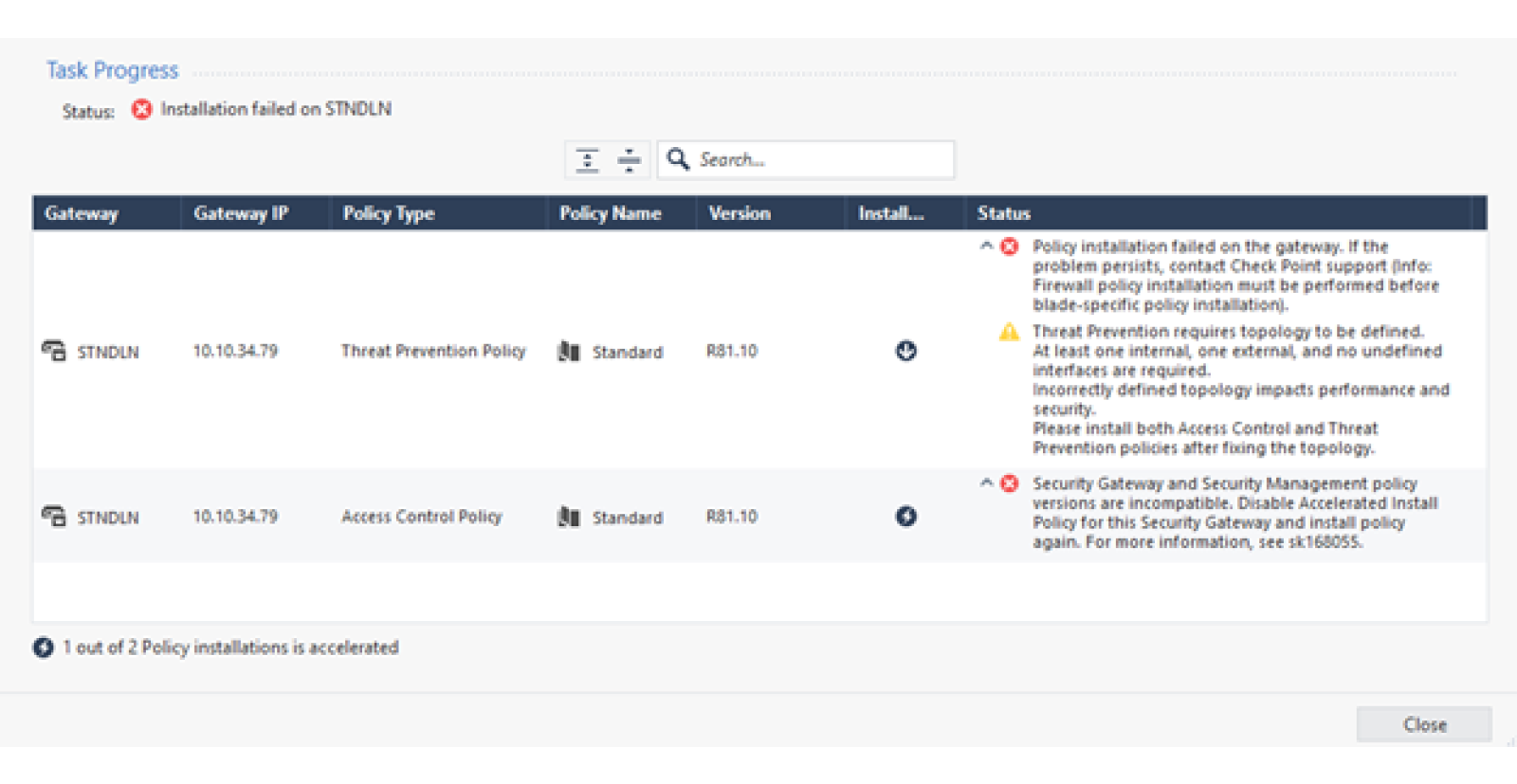This screenshot has height=784, width=1517.
Task: Click policy package icon in Access Control row
Action: coord(569,517)
